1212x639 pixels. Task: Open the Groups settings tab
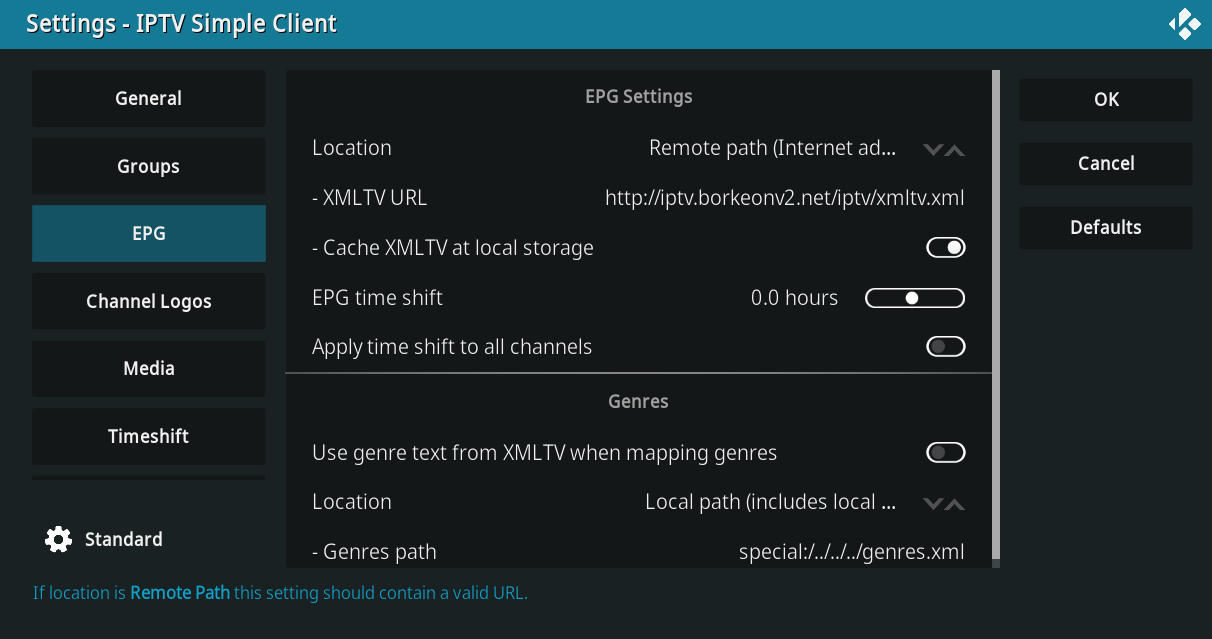coord(149,166)
